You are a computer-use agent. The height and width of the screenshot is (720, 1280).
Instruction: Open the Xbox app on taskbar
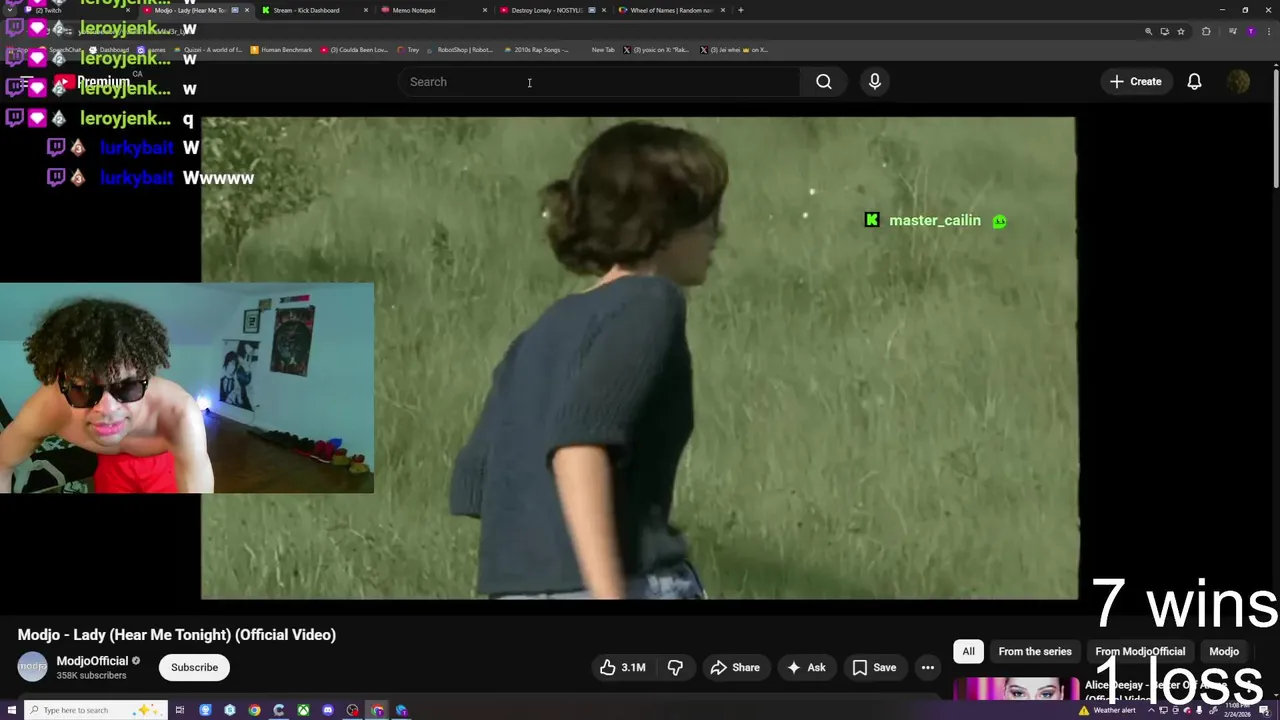tap(303, 710)
